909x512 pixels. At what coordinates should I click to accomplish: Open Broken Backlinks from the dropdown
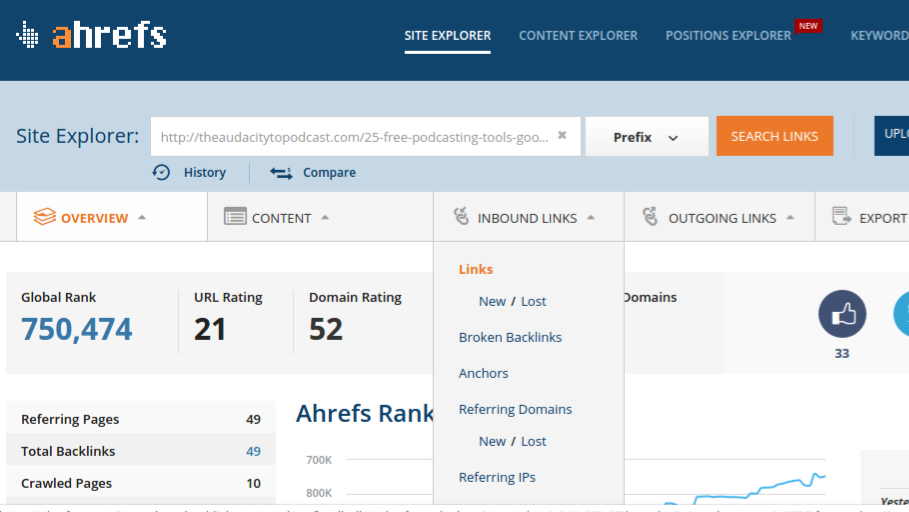click(x=510, y=337)
